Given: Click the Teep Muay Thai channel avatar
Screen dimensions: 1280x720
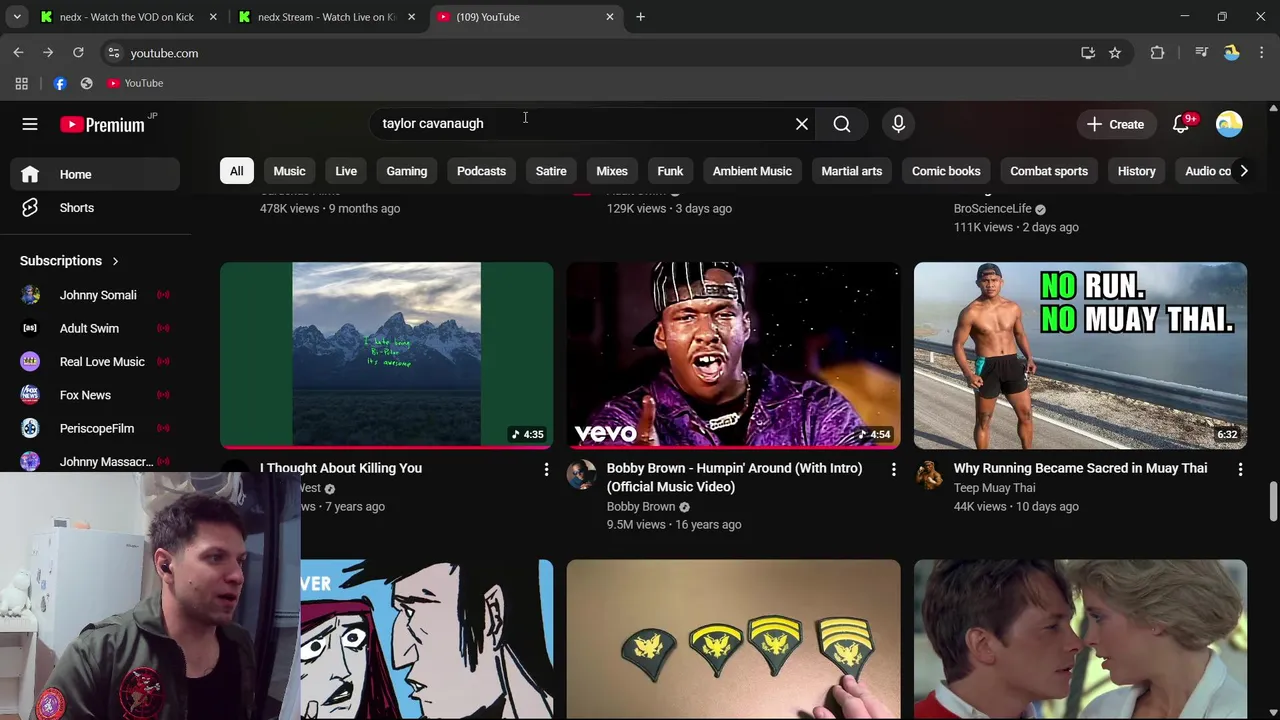Looking at the screenshot, I should tap(928, 475).
